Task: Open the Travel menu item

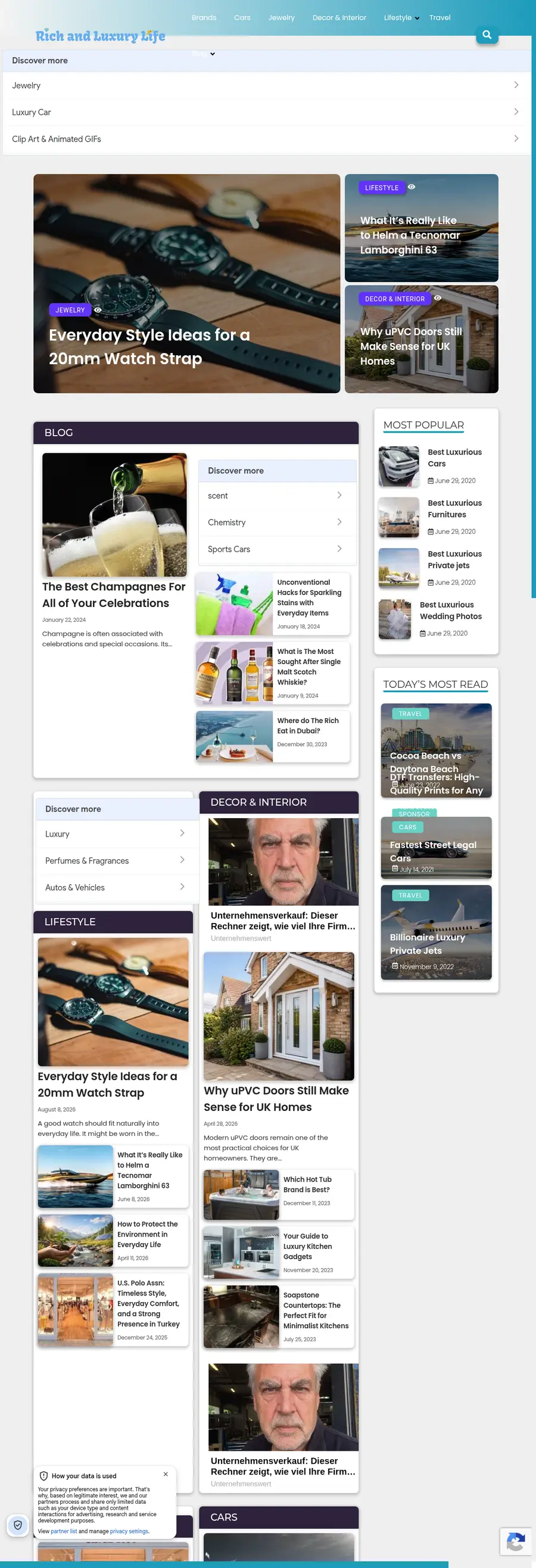Action: click(x=440, y=18)
